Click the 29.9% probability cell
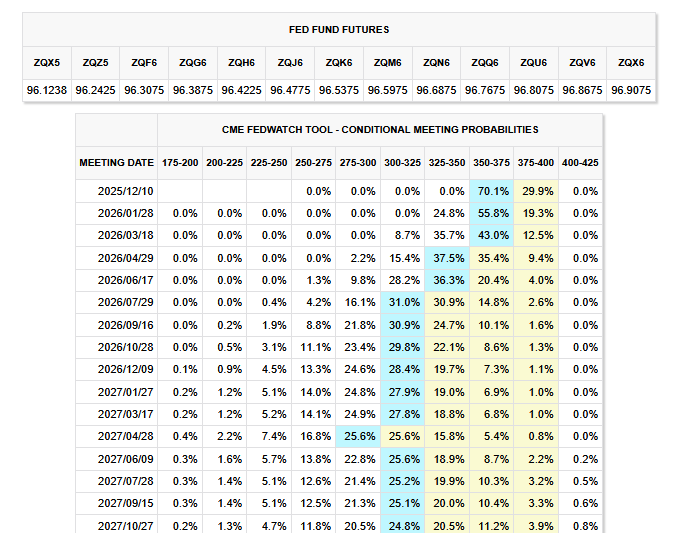Image resolution: width=675 pixels, height=533 pixels. 538,190
